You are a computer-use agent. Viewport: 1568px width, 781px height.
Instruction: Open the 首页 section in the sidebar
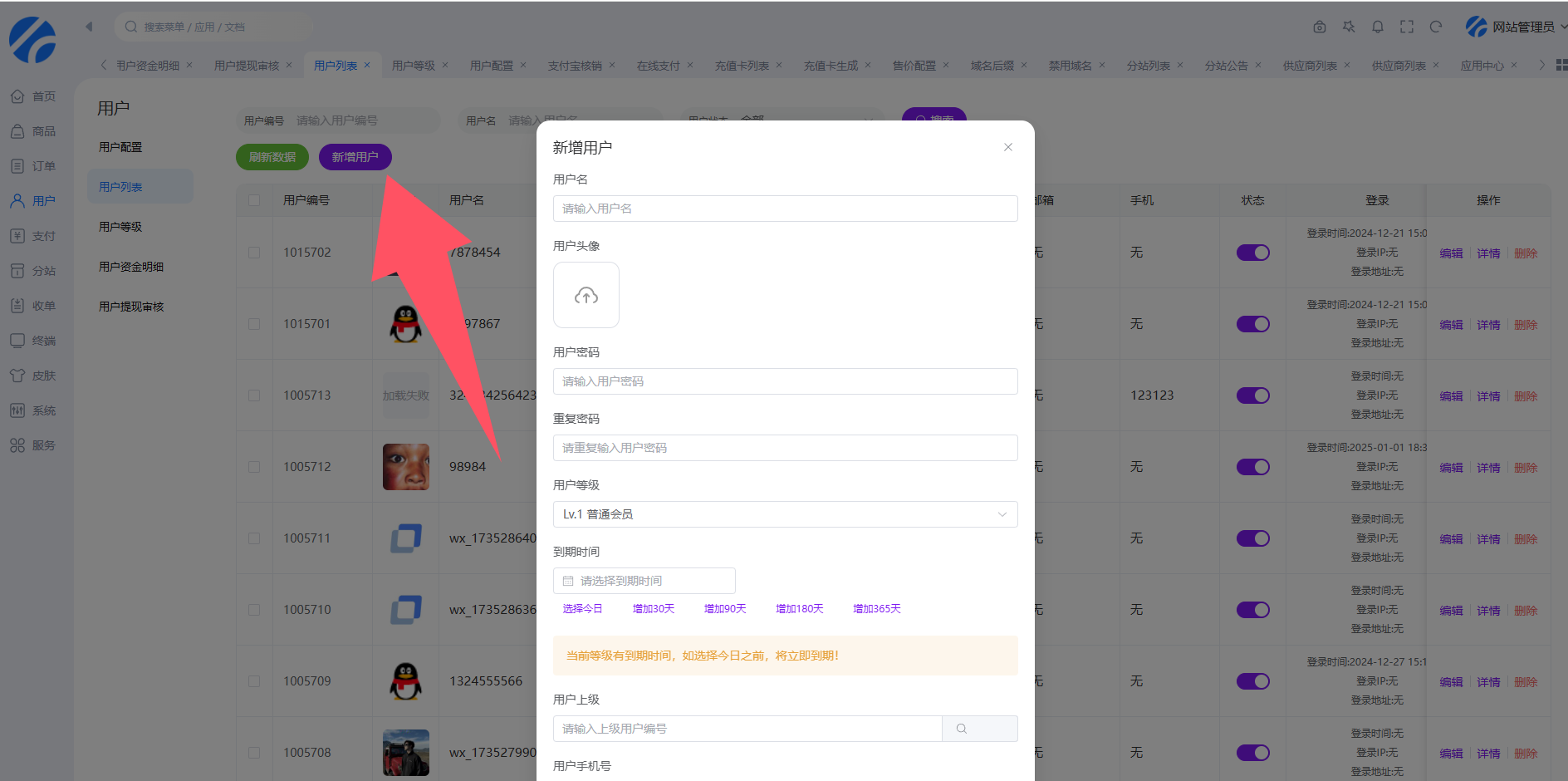click(33, 96)
